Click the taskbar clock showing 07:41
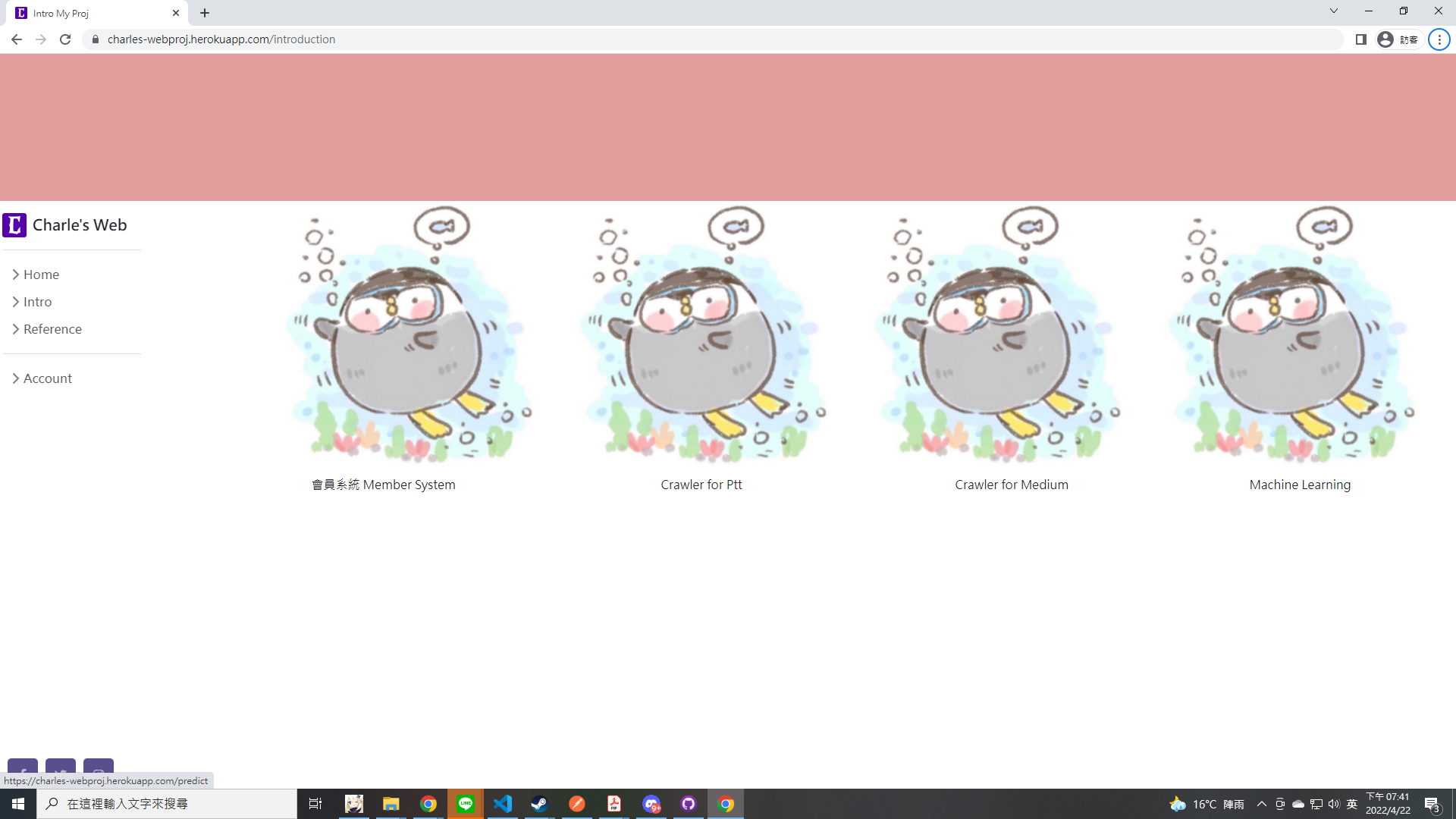 (1388, 804)
